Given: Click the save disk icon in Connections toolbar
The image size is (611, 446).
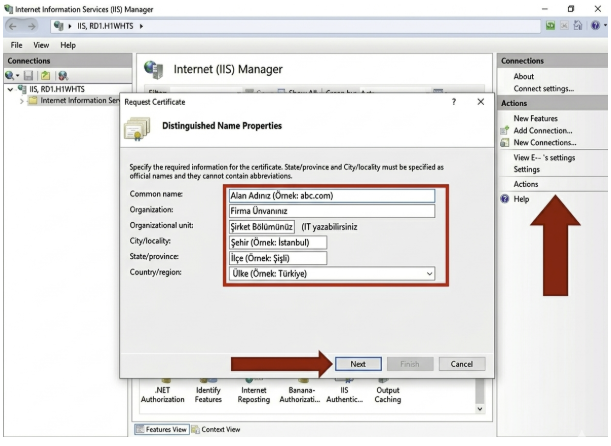Looking at the screenshot, I should point(28,75).
